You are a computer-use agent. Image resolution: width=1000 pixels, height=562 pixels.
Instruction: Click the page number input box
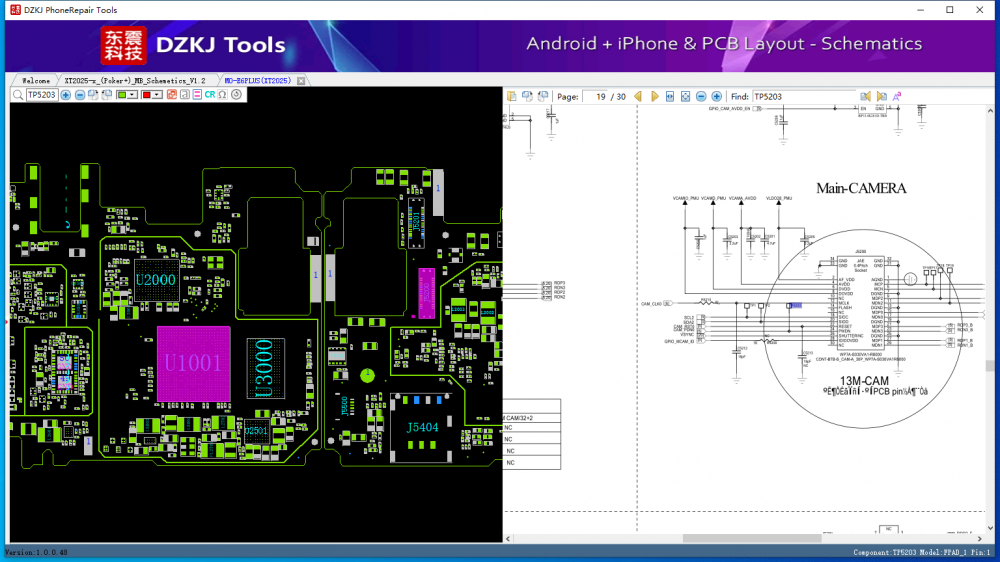click(x=598, y=96)
